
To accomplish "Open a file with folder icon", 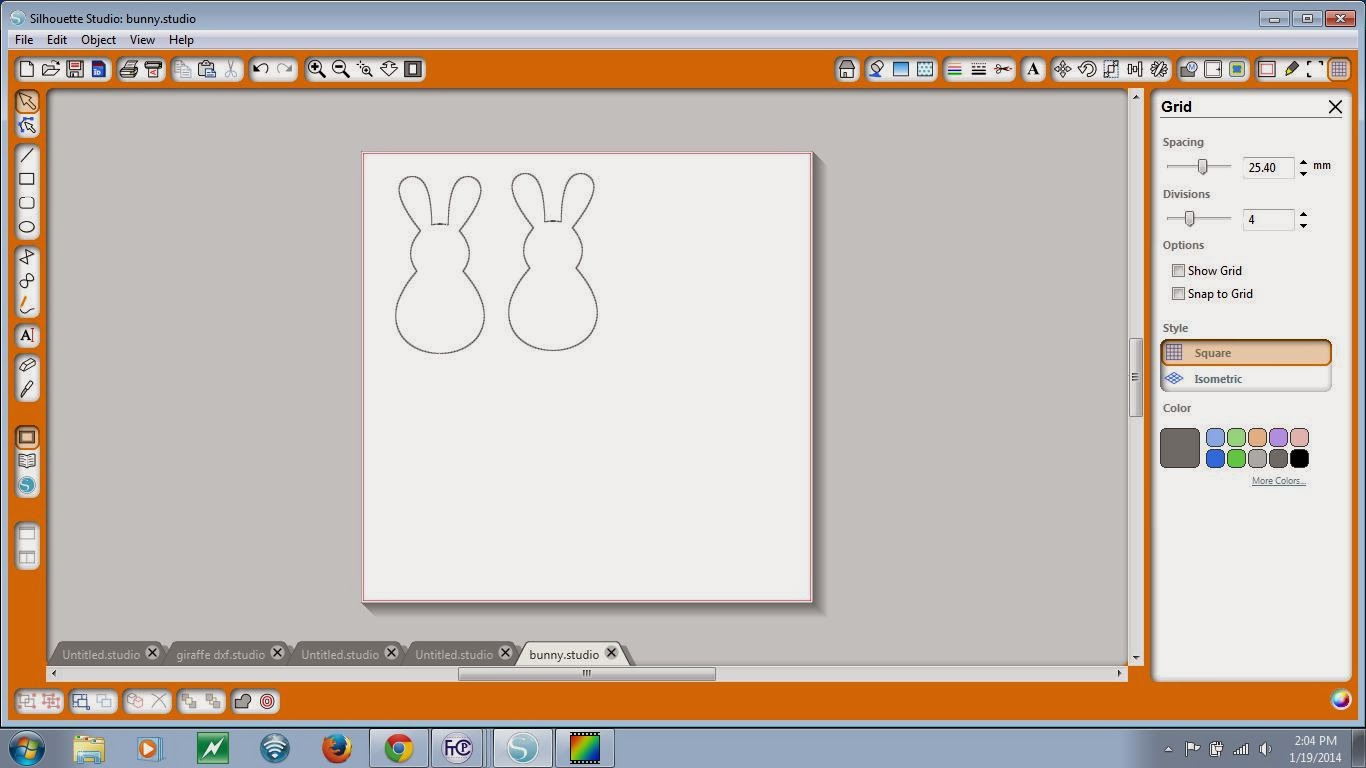I will tap(51, 69).
